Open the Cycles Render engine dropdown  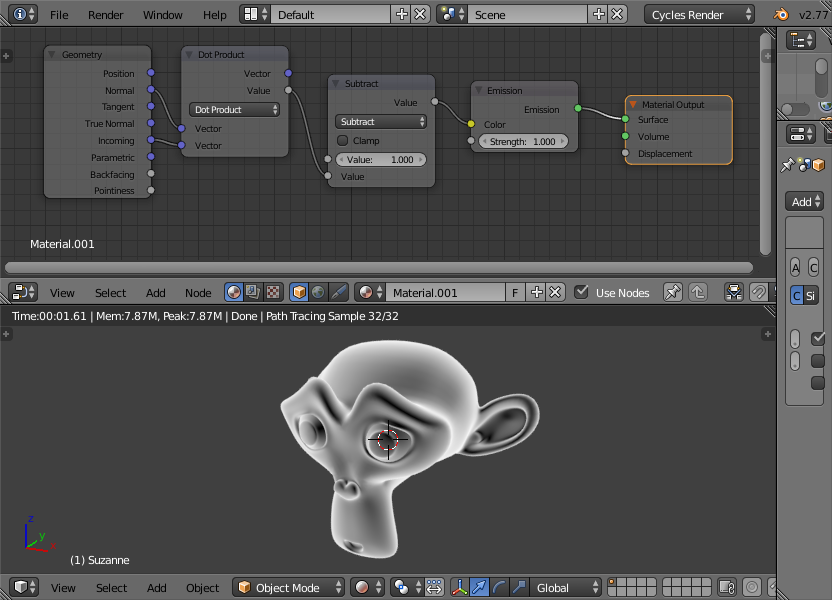[x=699, y=15]
